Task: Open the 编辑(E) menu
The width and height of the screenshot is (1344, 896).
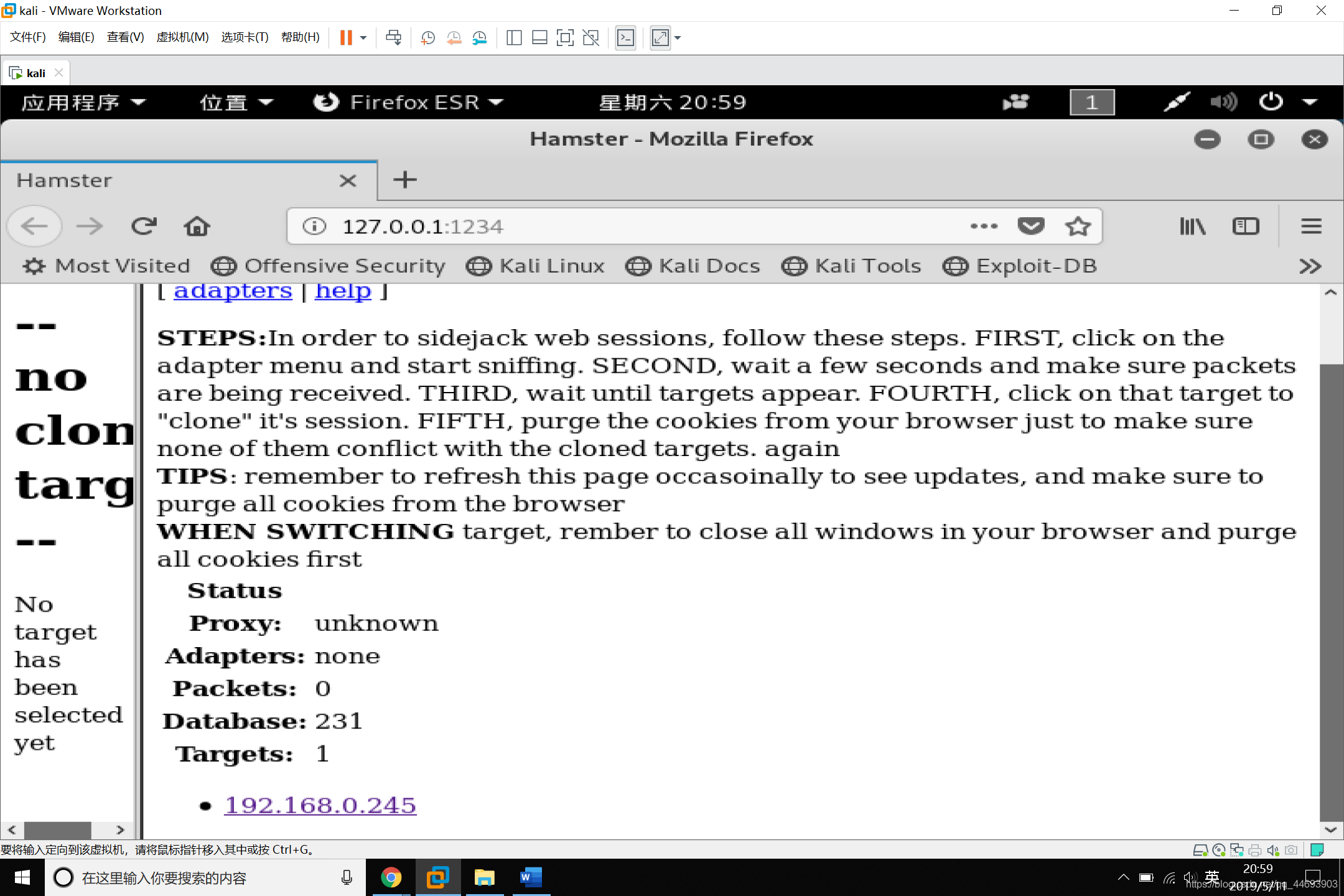Action: coord(76,37)
